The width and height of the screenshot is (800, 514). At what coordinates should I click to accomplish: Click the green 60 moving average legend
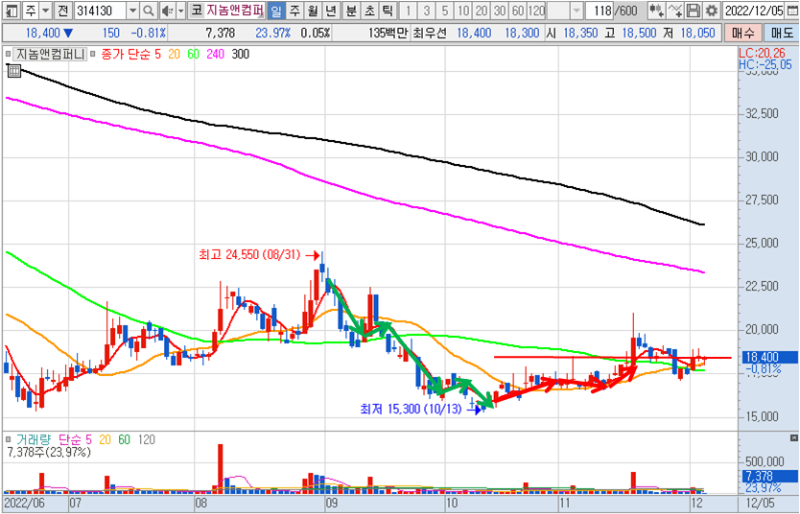click(x=193, y=54)
